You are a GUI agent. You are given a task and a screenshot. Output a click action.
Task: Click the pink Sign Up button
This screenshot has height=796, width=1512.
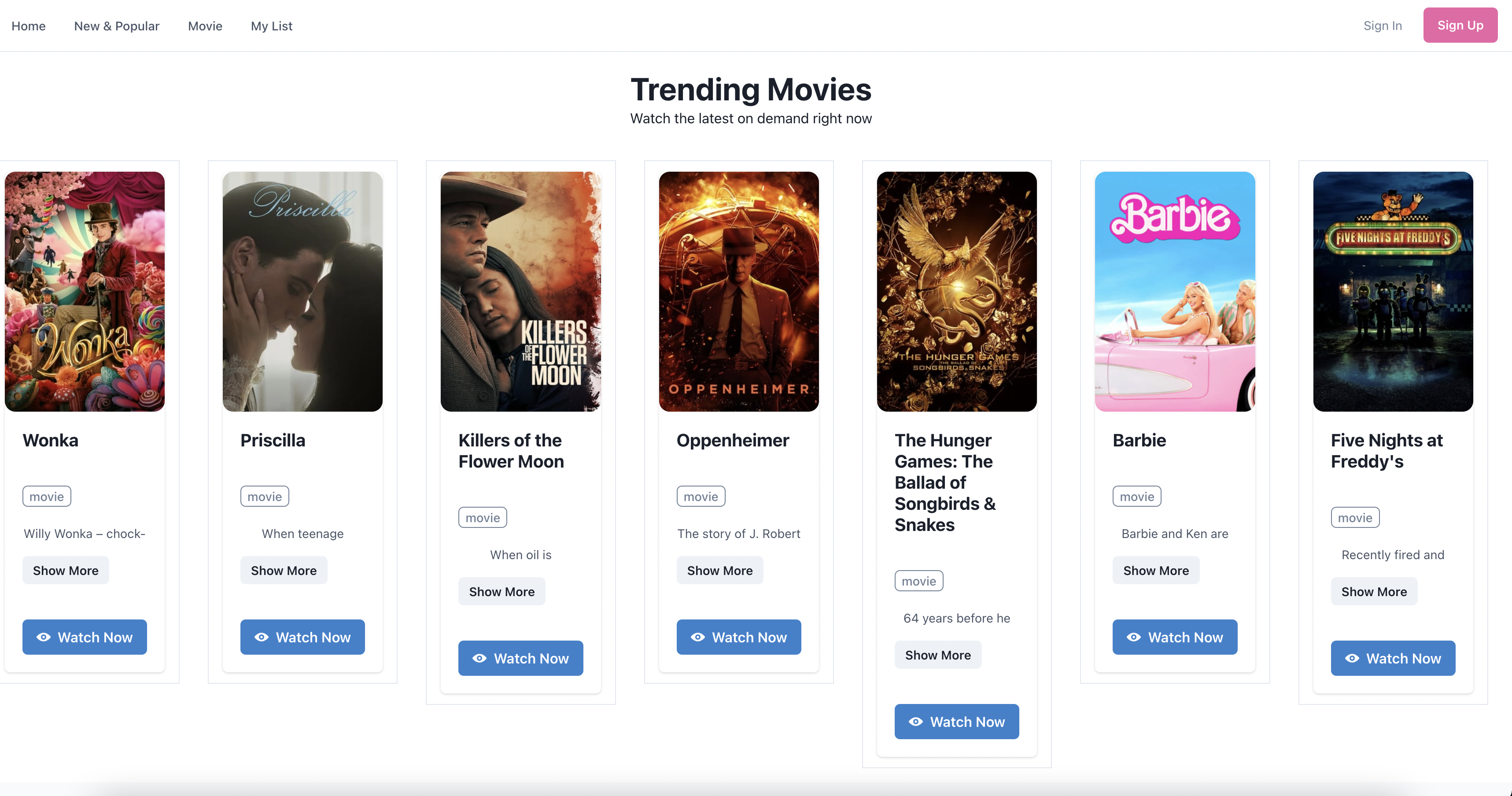pyautogui.click(x=1460, y=25)
